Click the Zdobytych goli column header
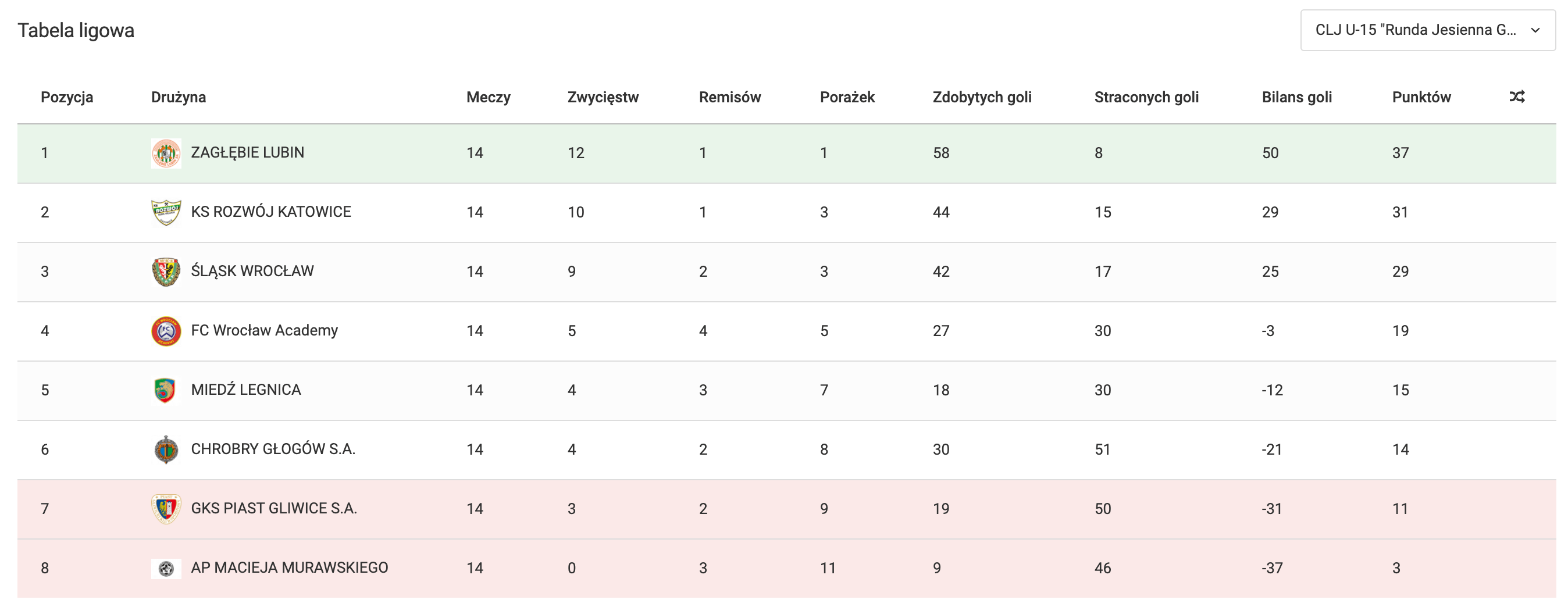Viewport: 1568px width, 614px height. (x=982, y=97)
